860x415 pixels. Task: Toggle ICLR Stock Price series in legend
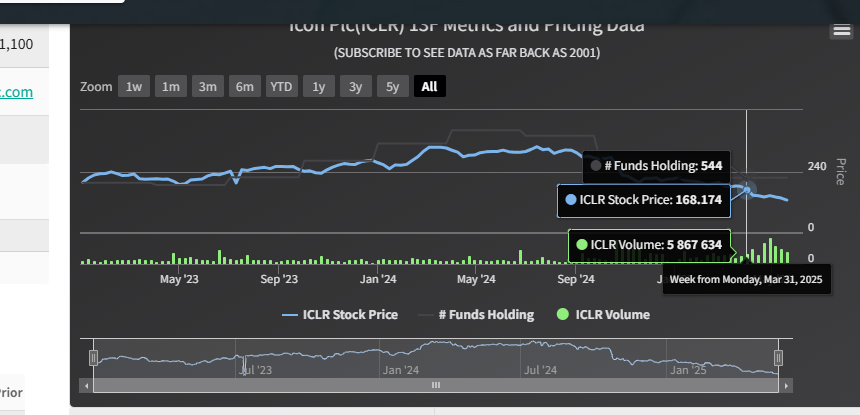click(340, 315)
